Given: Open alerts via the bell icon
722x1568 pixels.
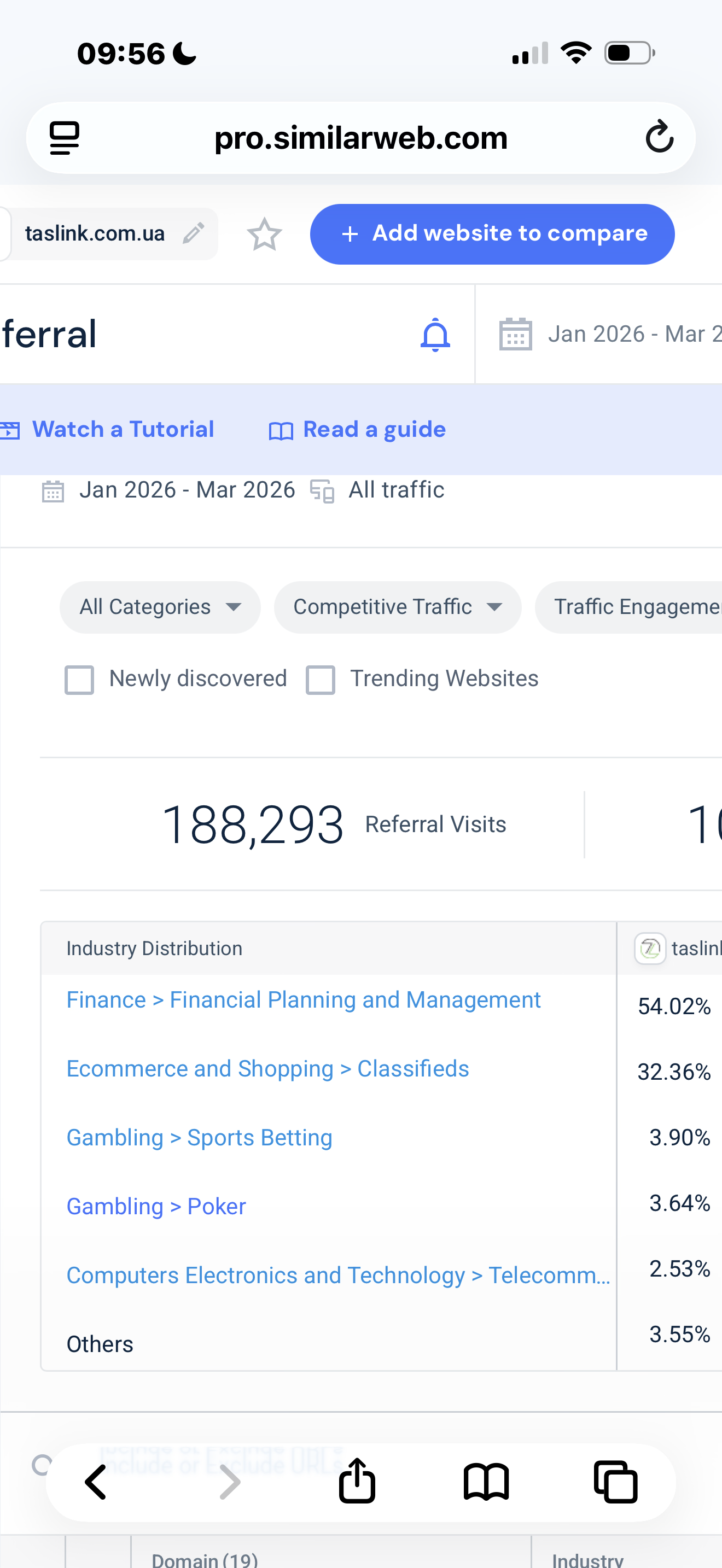Looking at the screenshot, I should (x=435, y=334).
